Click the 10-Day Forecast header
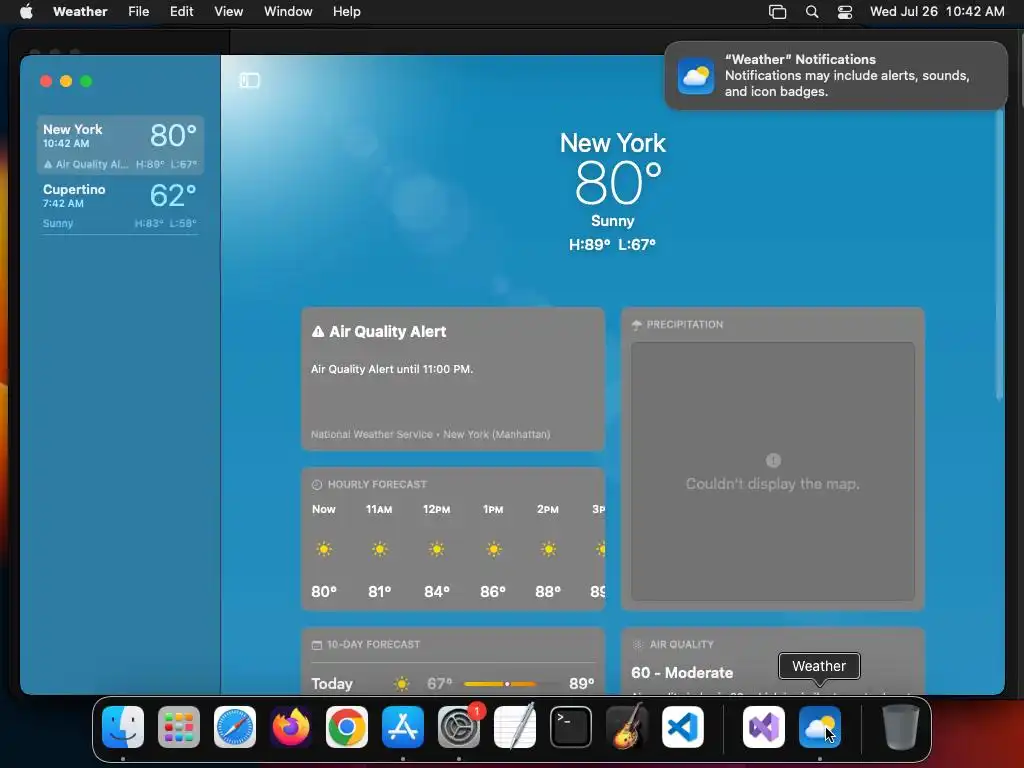The height and width of the screenshot is (768, 1024). point(366,645)
